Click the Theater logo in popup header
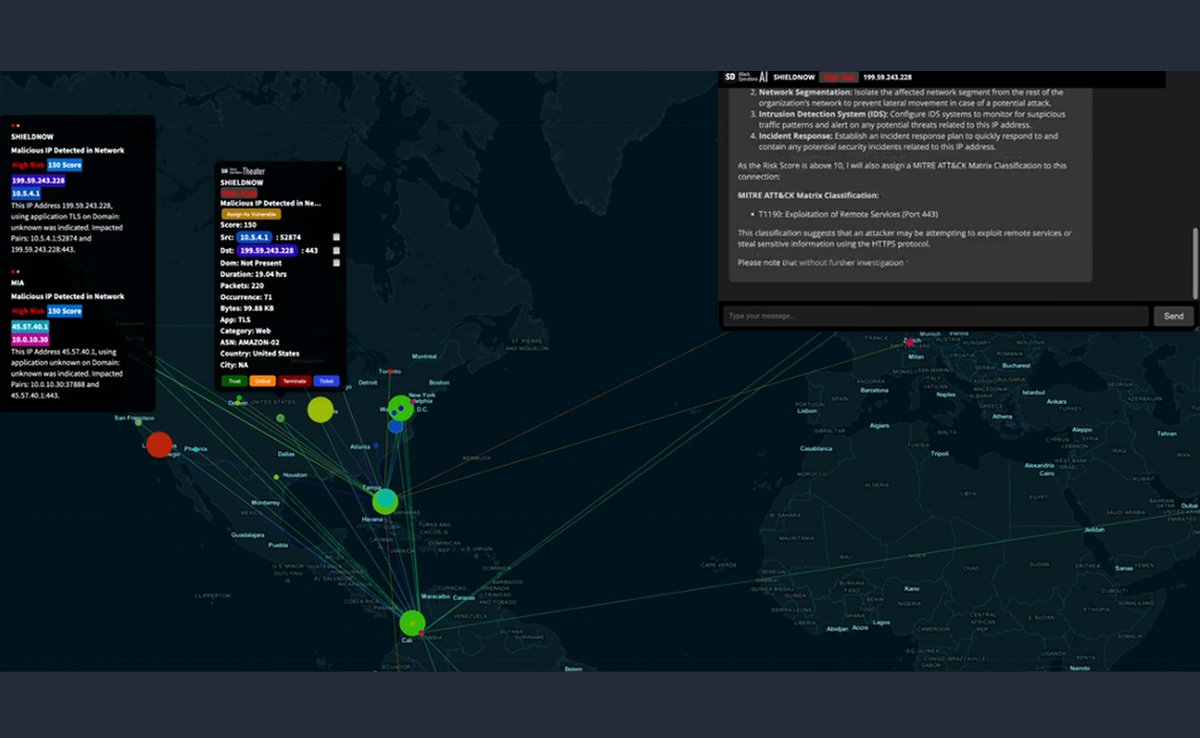This screenshot has height=738, width=1200. tap(243, 171)
